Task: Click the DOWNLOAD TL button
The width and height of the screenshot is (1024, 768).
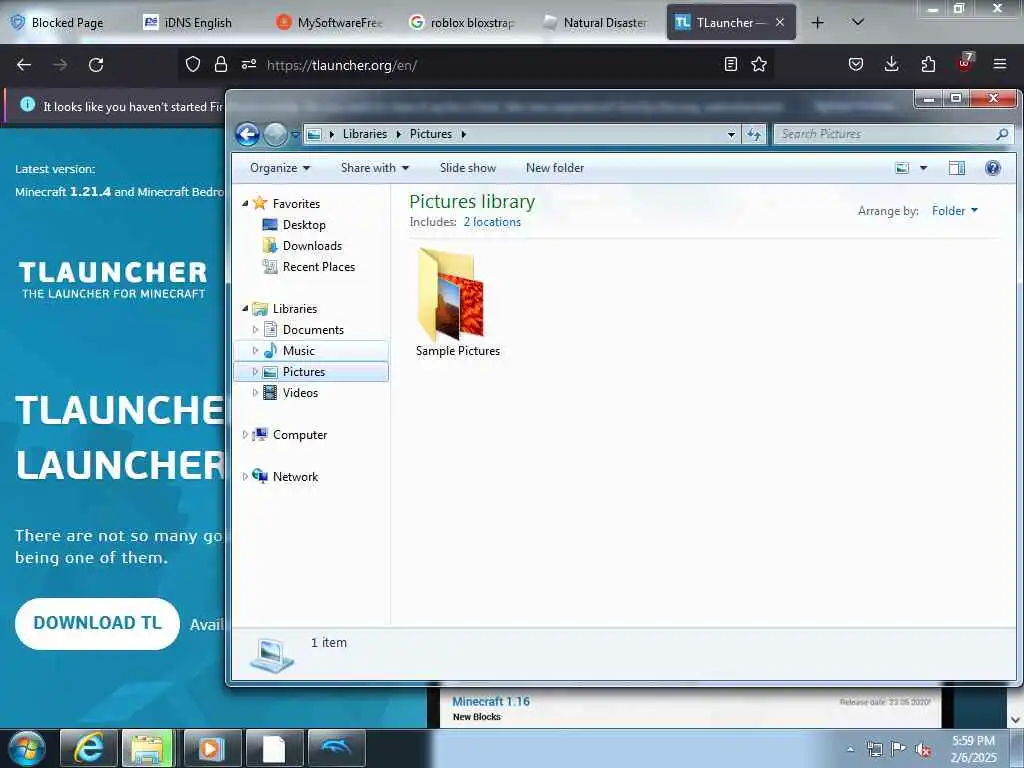Action: click(97, 623)
